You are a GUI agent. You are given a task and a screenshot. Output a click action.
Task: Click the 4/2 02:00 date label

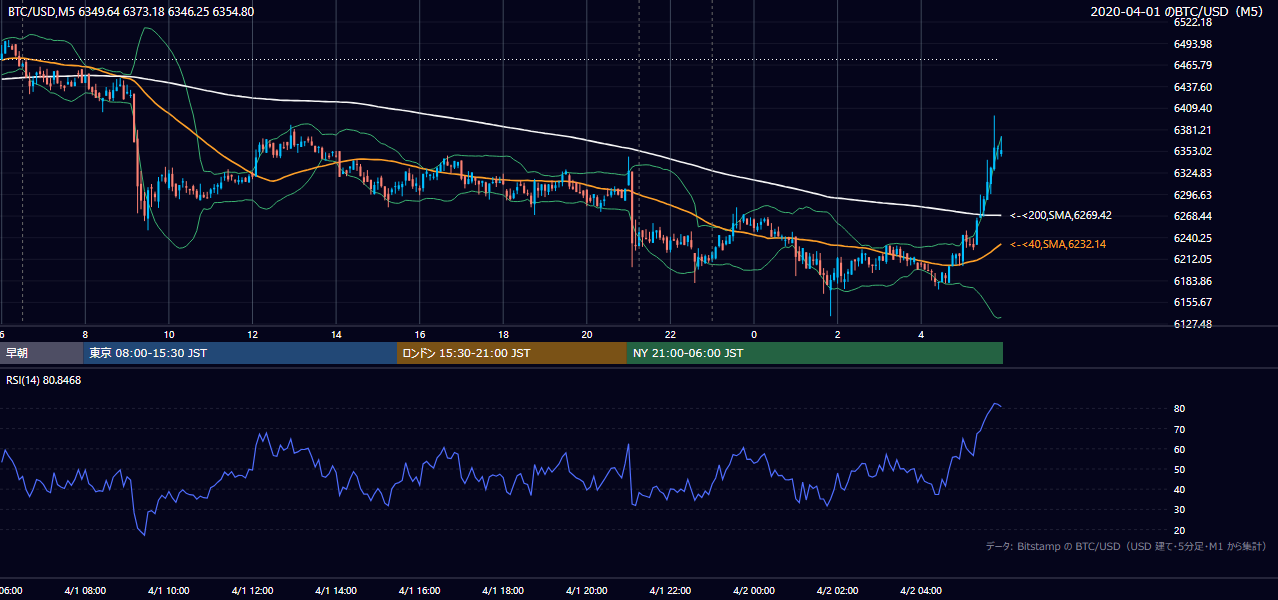(x=838, y=590)
